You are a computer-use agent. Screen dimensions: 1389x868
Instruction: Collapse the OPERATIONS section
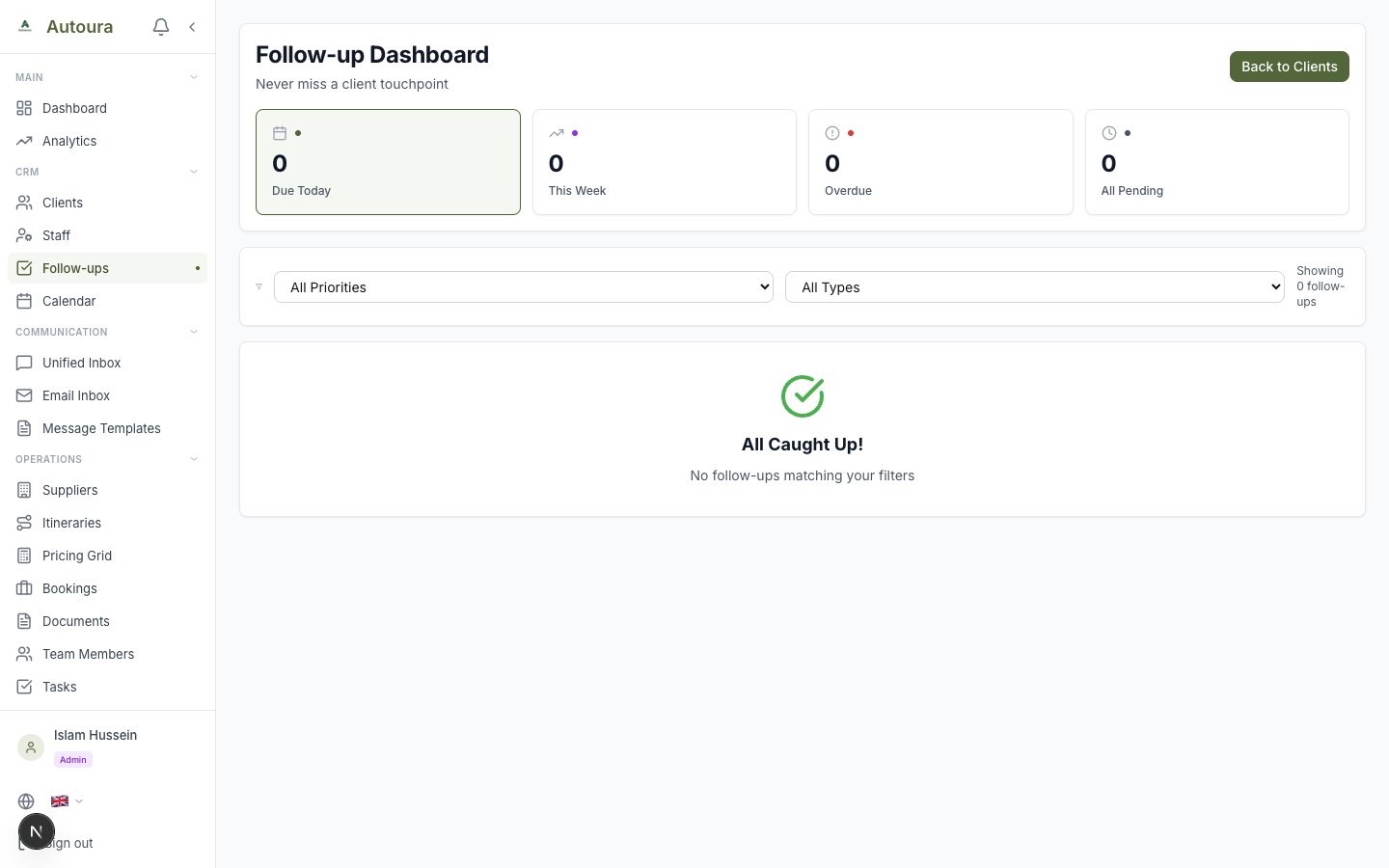194,459
